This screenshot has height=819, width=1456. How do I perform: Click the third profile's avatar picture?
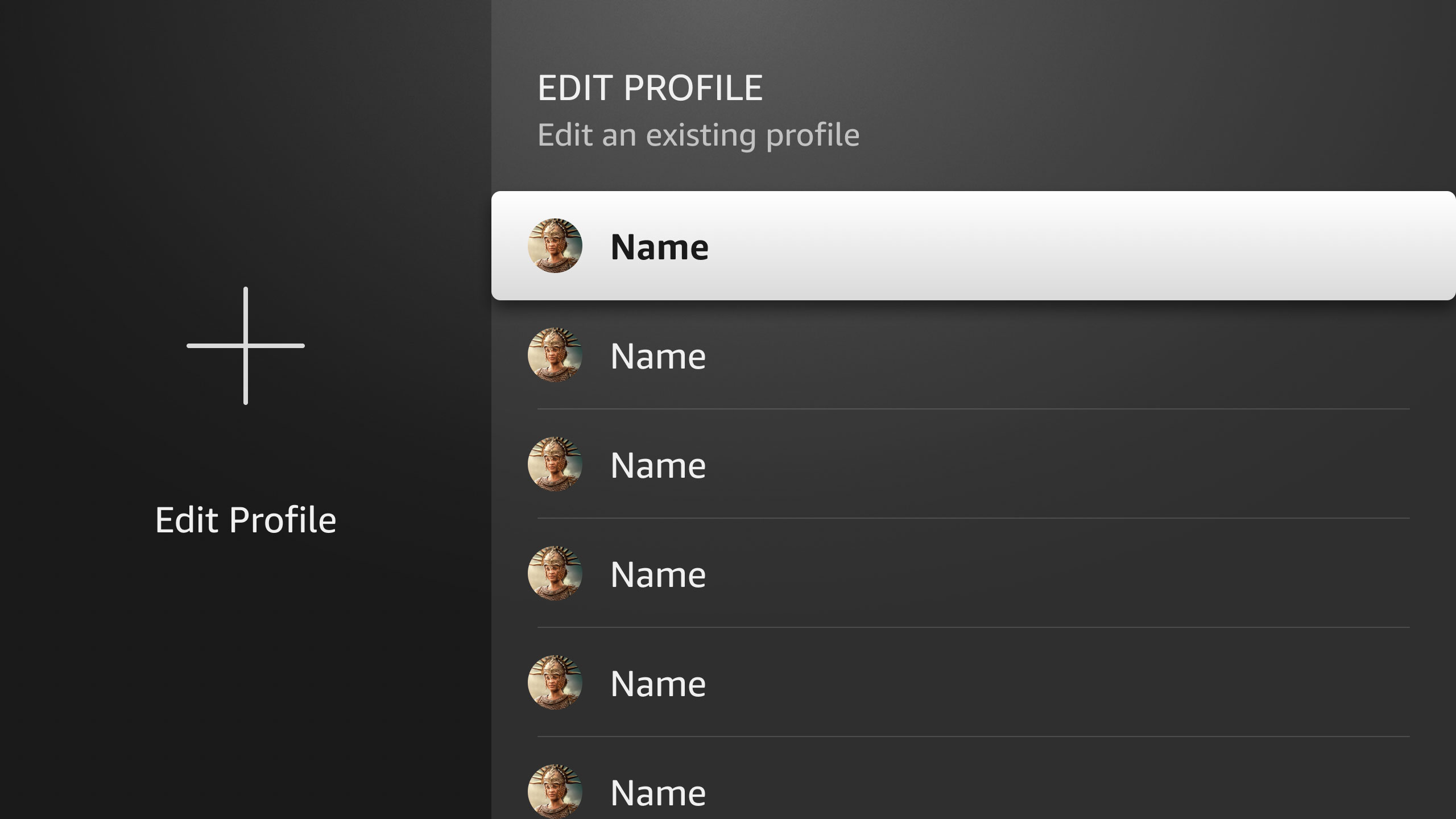(x=555, y=464)
